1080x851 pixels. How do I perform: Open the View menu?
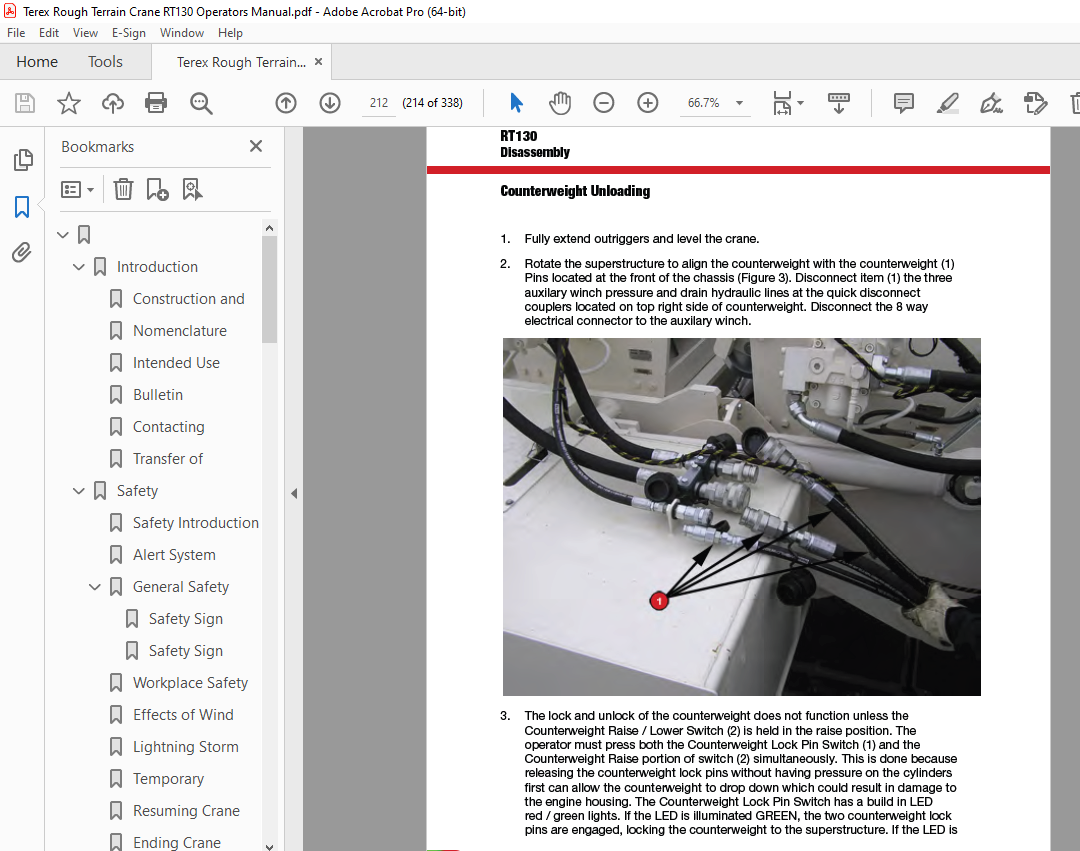(x=85, y=32)
